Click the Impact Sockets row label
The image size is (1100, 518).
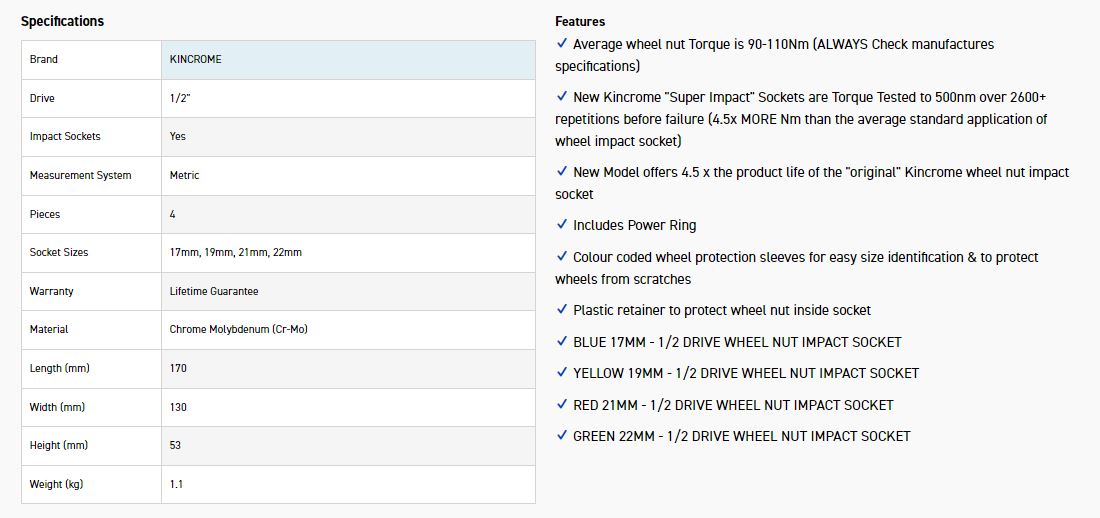click(65, 137)
